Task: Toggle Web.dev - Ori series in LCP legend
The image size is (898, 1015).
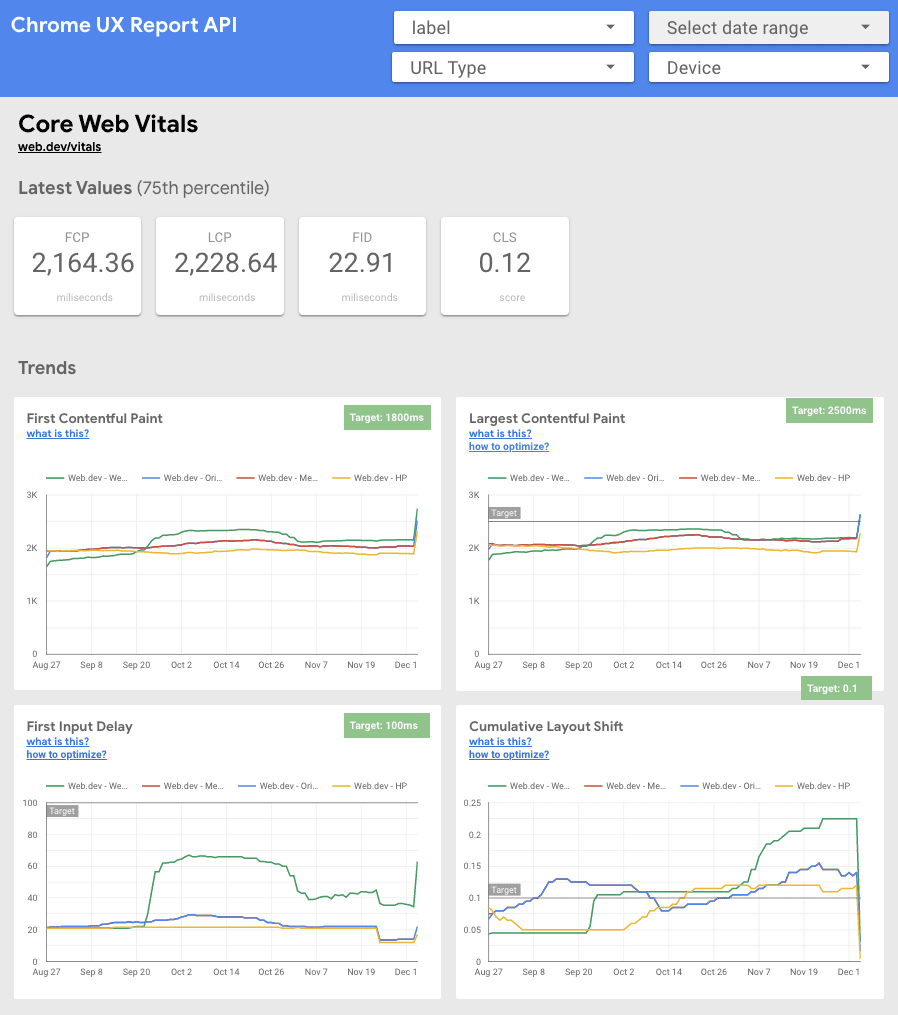Action: 634,477
